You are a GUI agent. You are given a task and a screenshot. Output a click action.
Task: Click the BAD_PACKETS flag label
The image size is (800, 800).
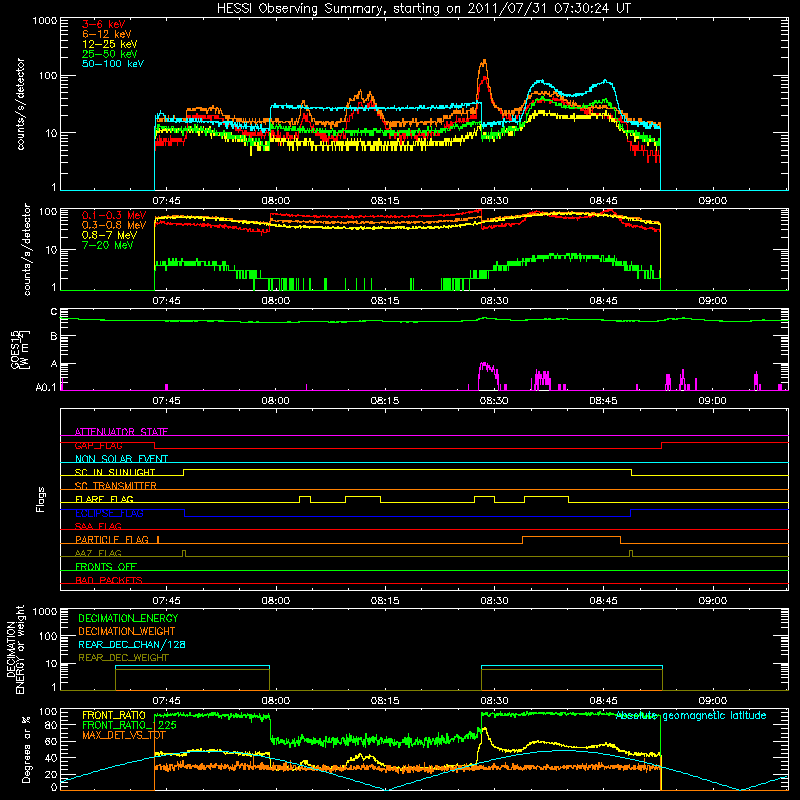point(109,580)
